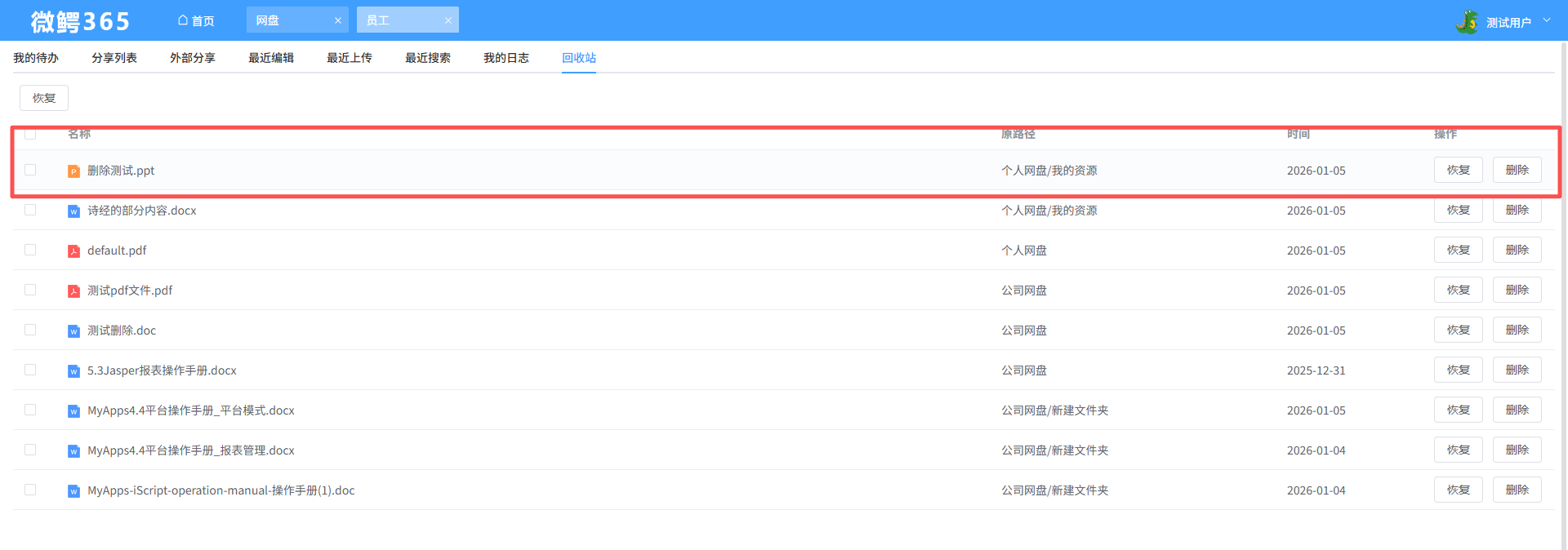
Task: Click the 微鳄365 logo
Action: (80, 21)
